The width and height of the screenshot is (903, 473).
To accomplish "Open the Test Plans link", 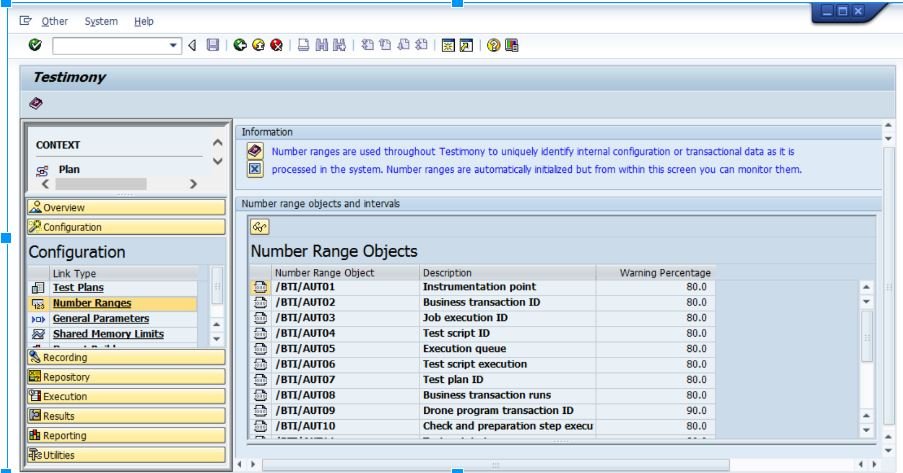I will pos(78,287).
